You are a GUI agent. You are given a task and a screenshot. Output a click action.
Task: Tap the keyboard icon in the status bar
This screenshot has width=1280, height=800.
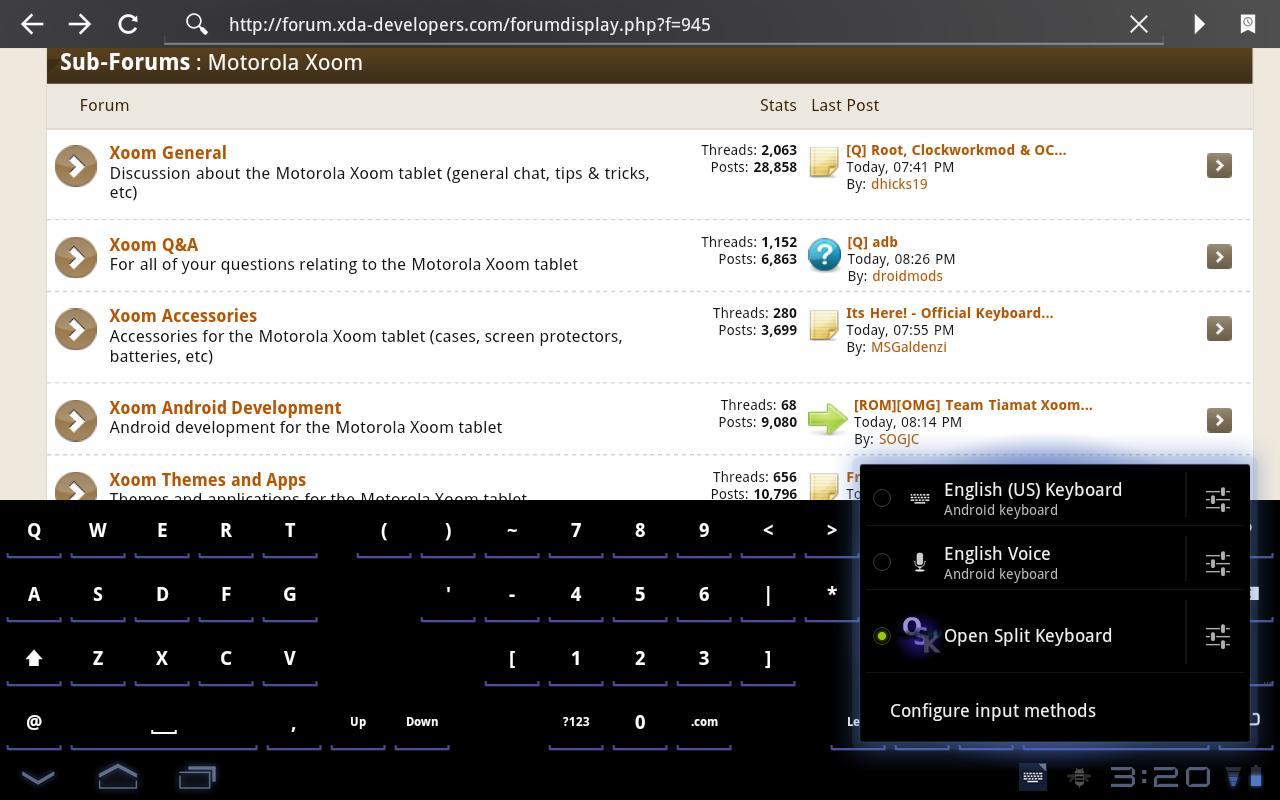pos(1032,776)
